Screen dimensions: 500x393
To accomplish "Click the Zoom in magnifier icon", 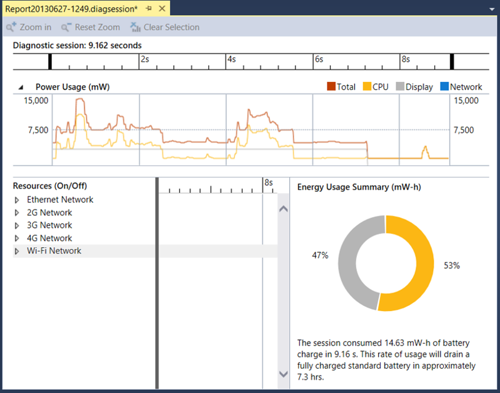I will coord(11,27).
